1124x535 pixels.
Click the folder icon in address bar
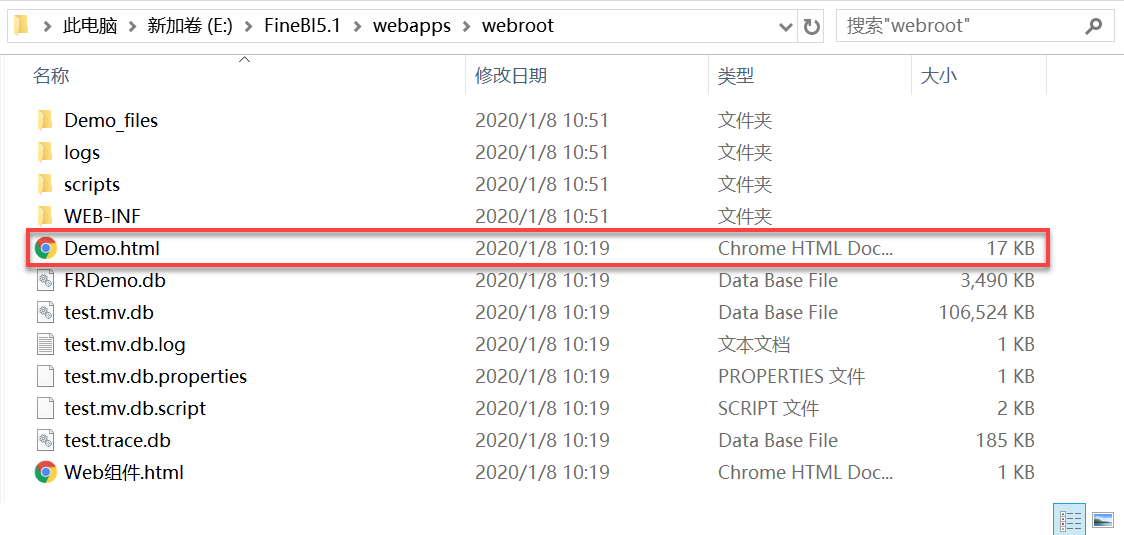click(22, 26)
